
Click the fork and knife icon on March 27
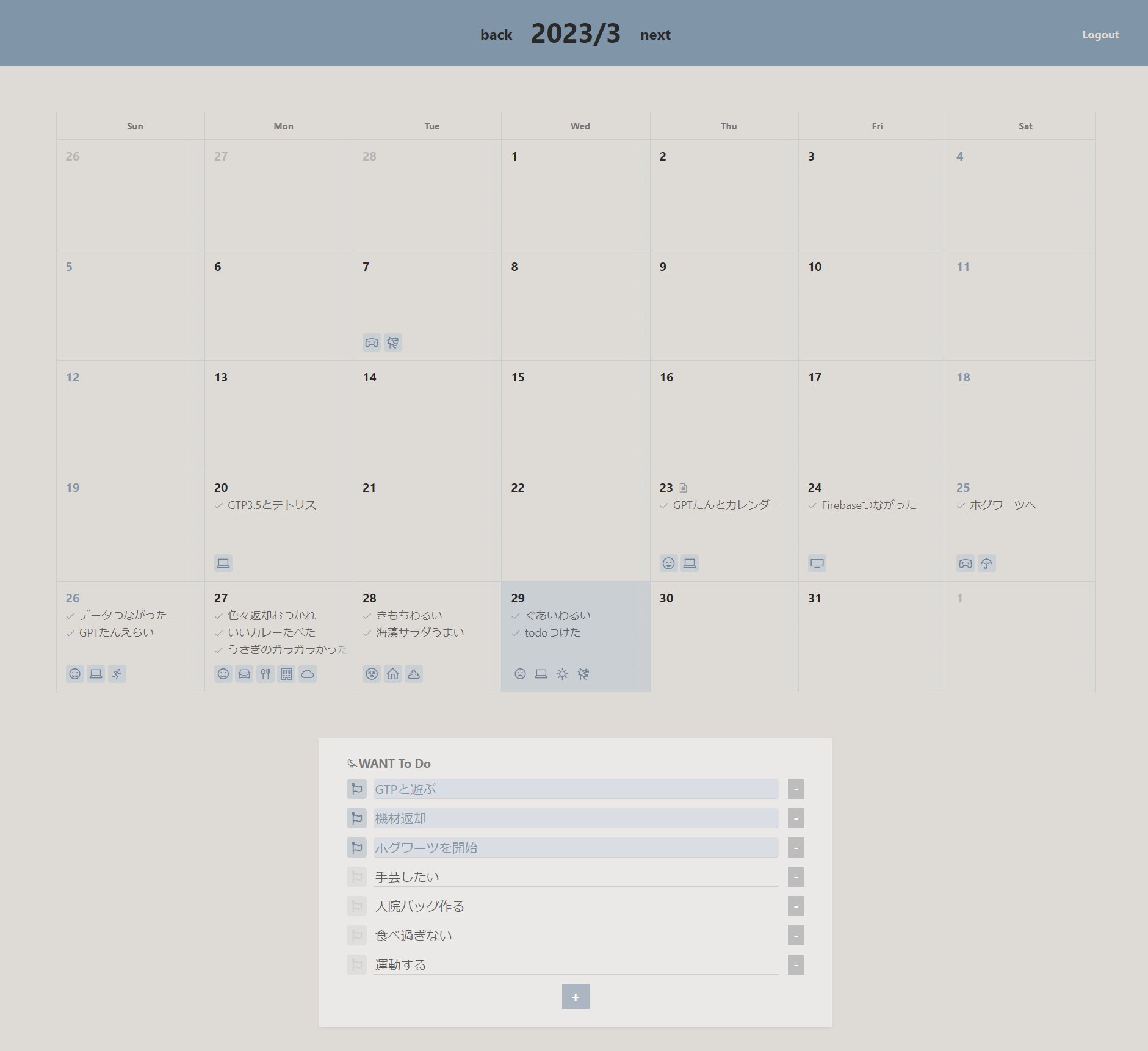(x=265, y=674)
